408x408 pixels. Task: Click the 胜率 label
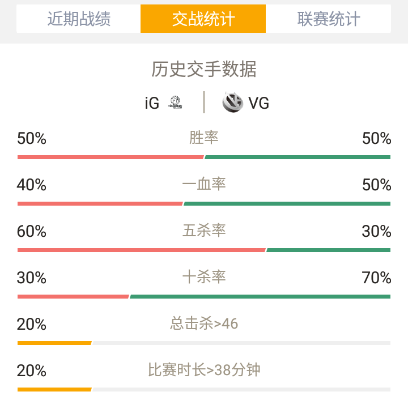coord(204,138)
